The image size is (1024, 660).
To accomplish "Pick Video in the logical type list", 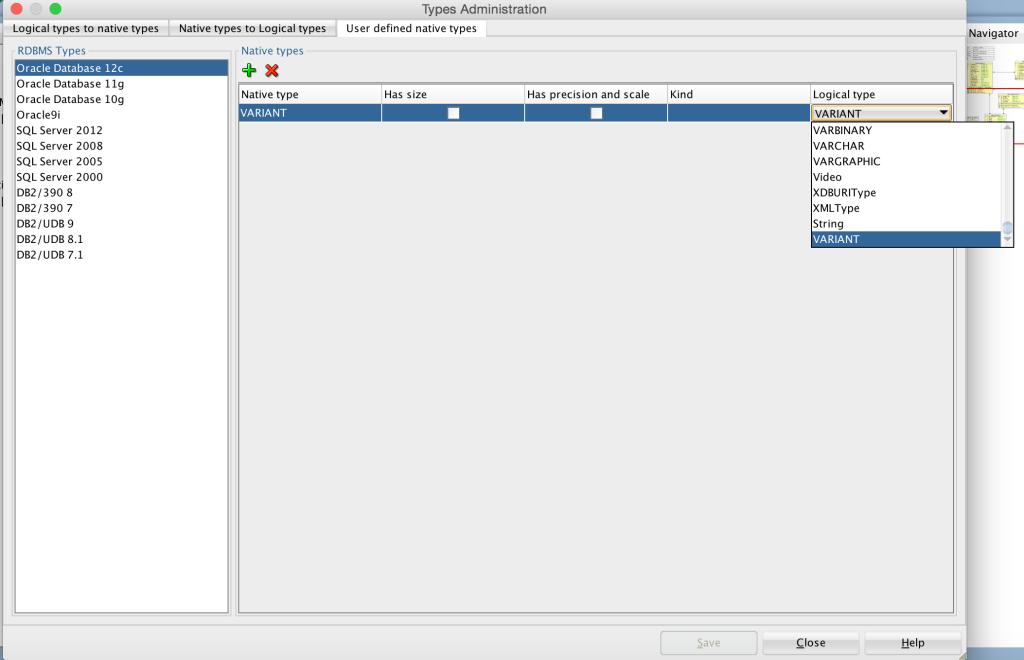I will tap(906, 177).
